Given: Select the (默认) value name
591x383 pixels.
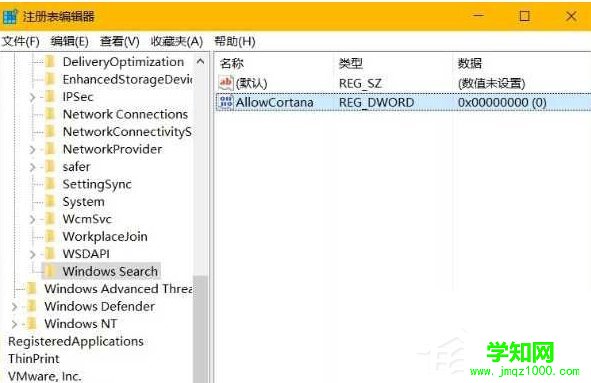Looking at the screenshot, I should pos(251,83).
